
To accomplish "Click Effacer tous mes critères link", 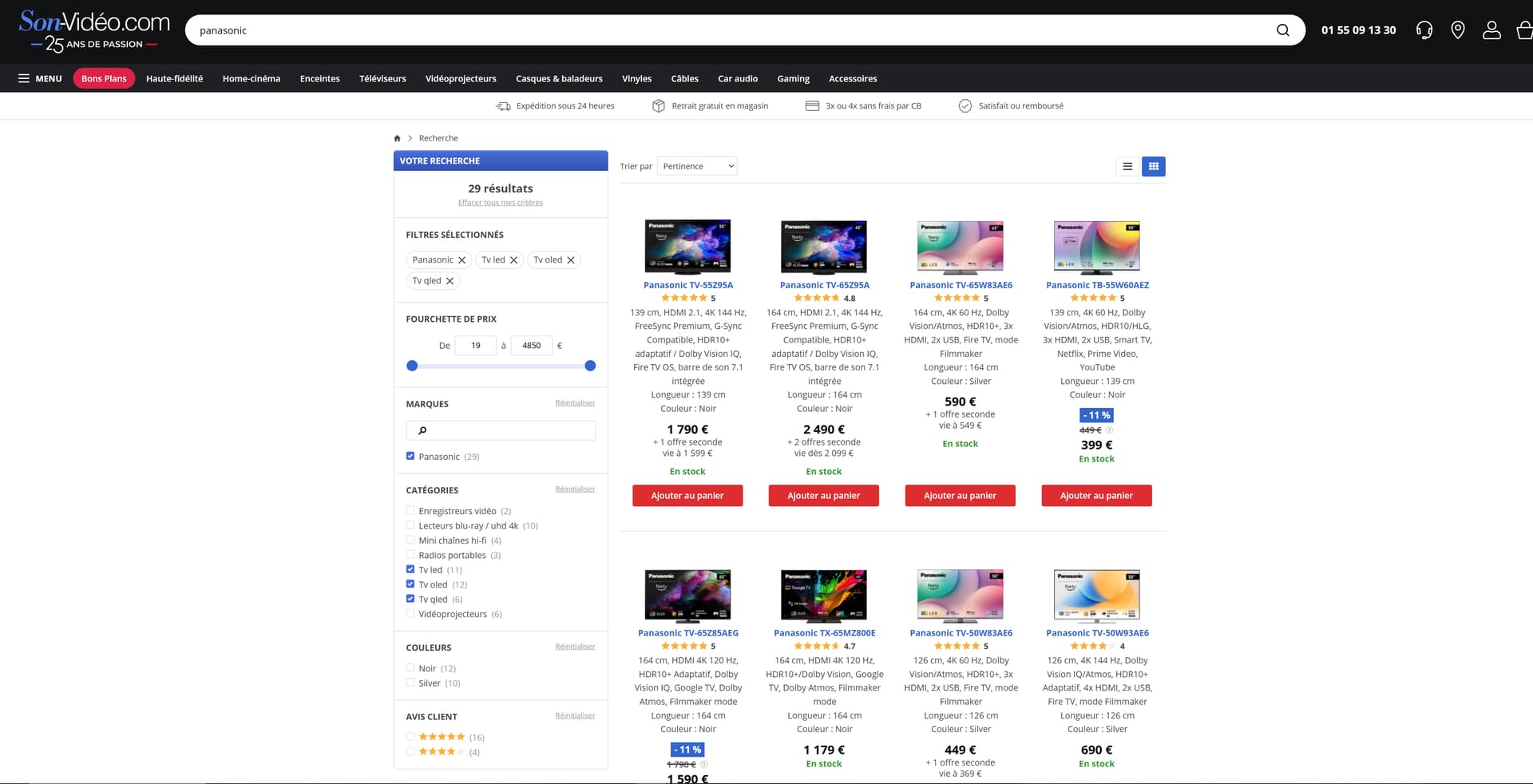I will pos(501,203).
